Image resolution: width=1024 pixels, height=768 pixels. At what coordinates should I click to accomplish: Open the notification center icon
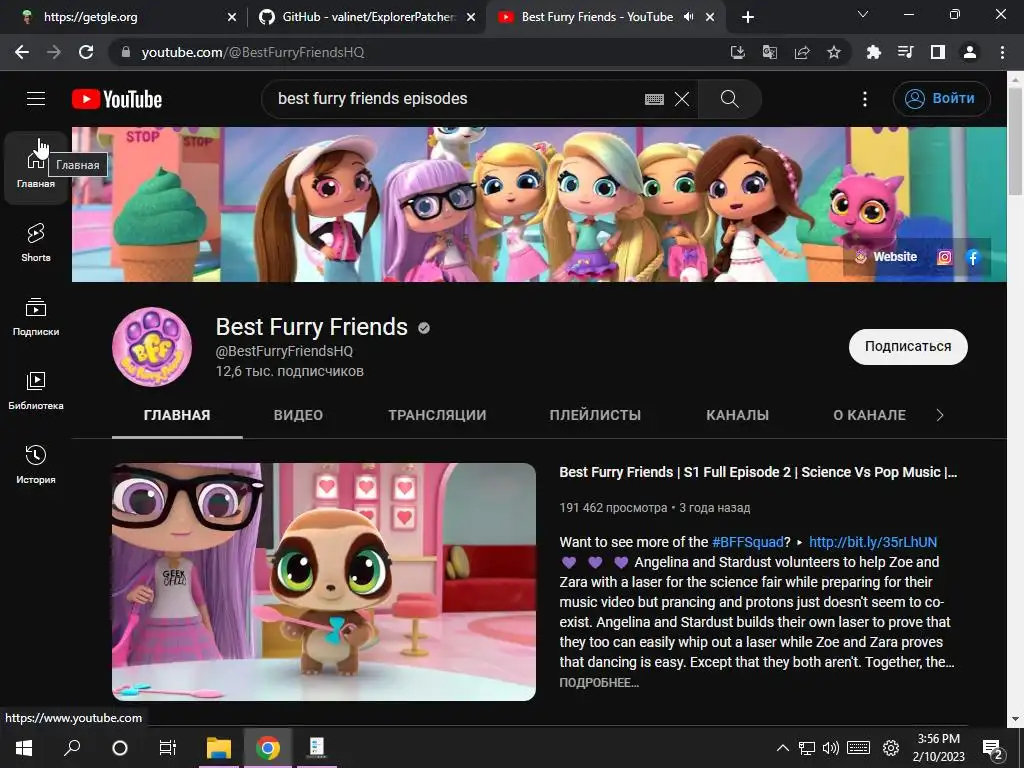click(x=993, y=748)
